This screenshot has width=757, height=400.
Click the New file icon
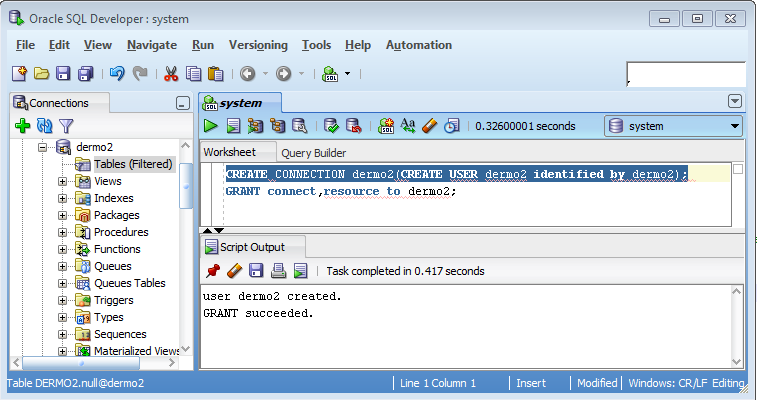(19, 74)
